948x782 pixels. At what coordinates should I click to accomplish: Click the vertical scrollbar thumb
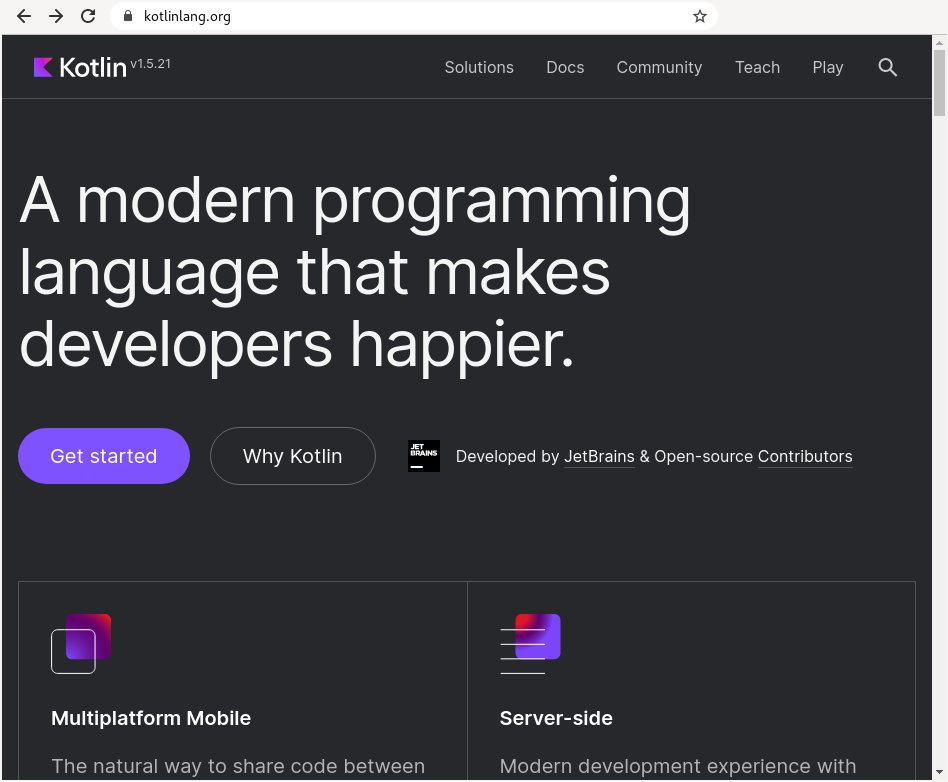pyautogui.click(x=939, y=83)
